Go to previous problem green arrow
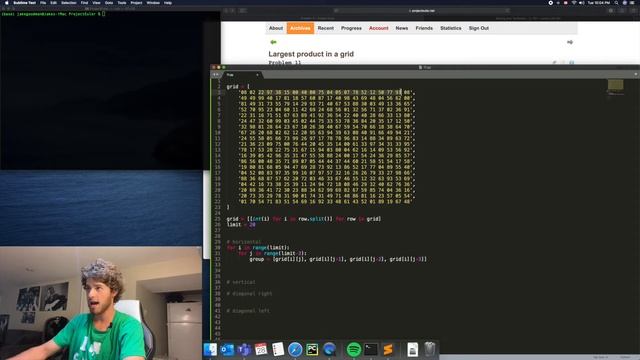640x360 pixels. coord(273,42)
